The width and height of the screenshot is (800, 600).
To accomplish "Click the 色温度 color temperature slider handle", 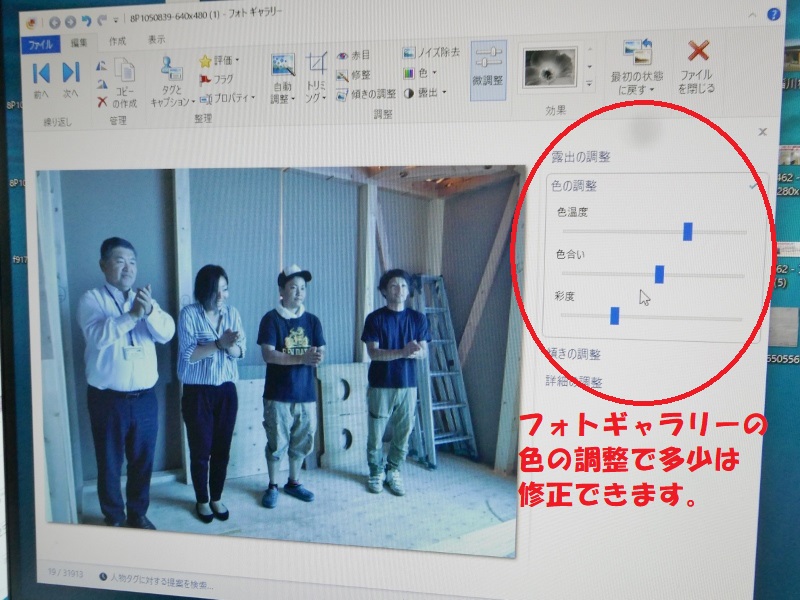I will [688, 231].
